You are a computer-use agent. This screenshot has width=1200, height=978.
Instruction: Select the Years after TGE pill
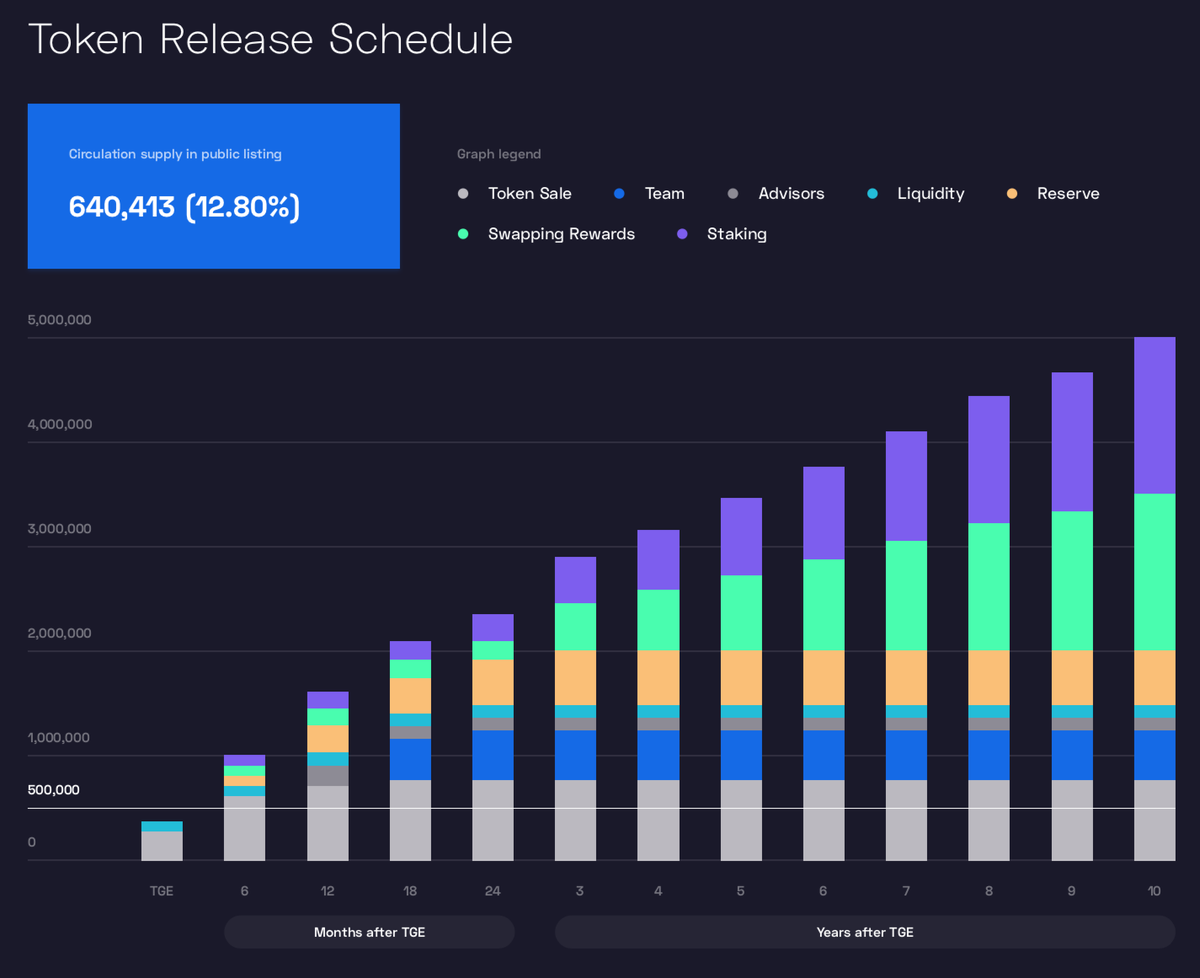864,932
